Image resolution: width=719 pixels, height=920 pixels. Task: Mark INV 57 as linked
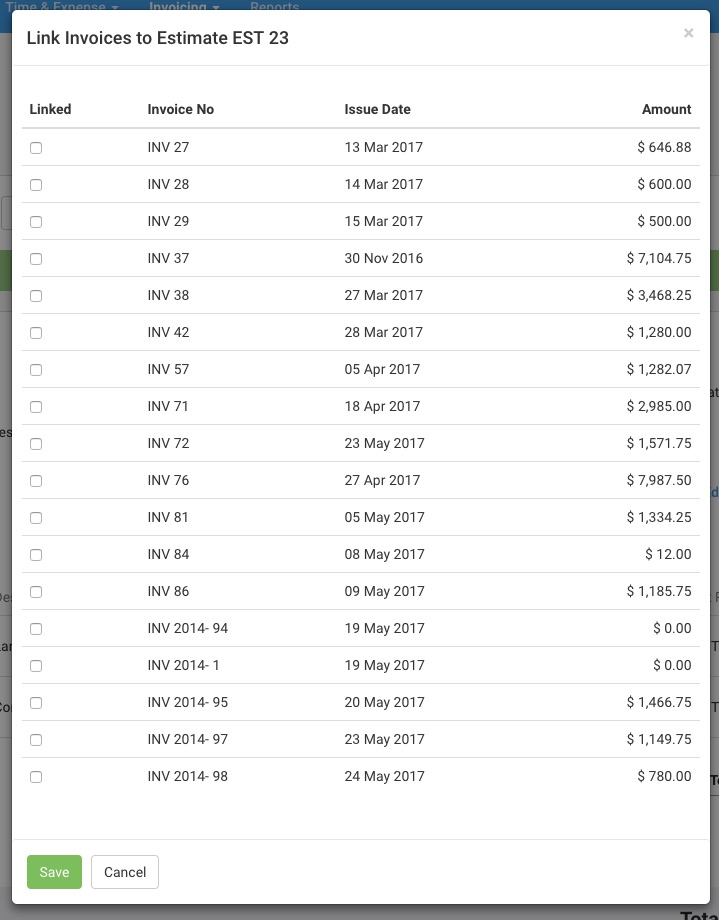coord(36,370)
